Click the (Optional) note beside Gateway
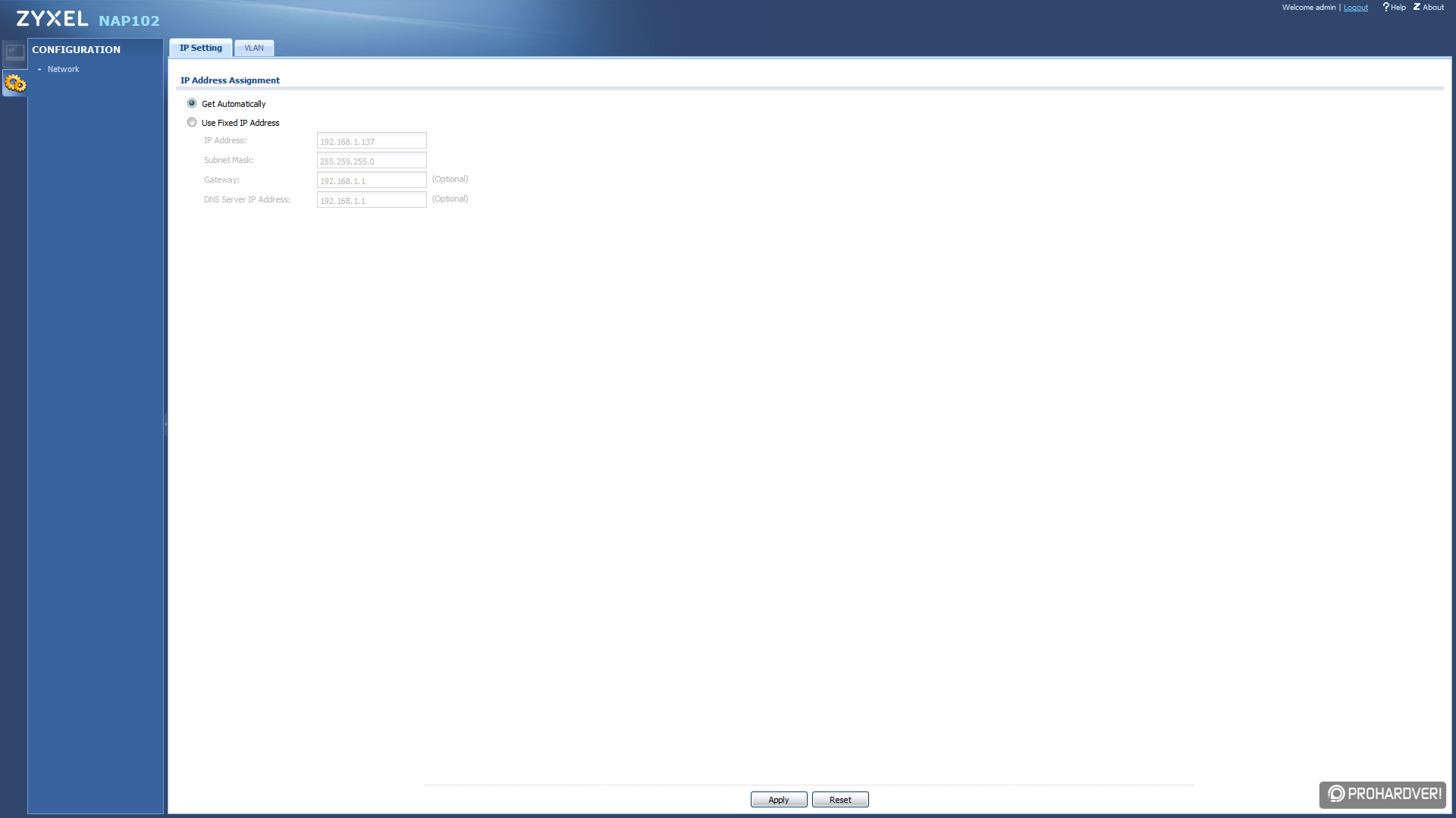The image size is (1456, 818). pyautogui.click(x=450, y=179)
